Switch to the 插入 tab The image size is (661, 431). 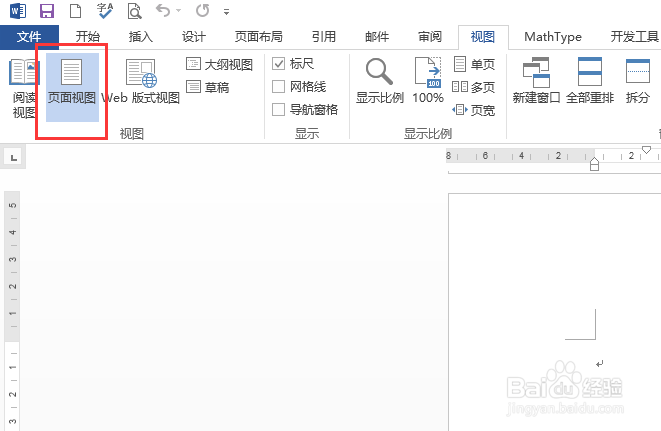point(140,37)
